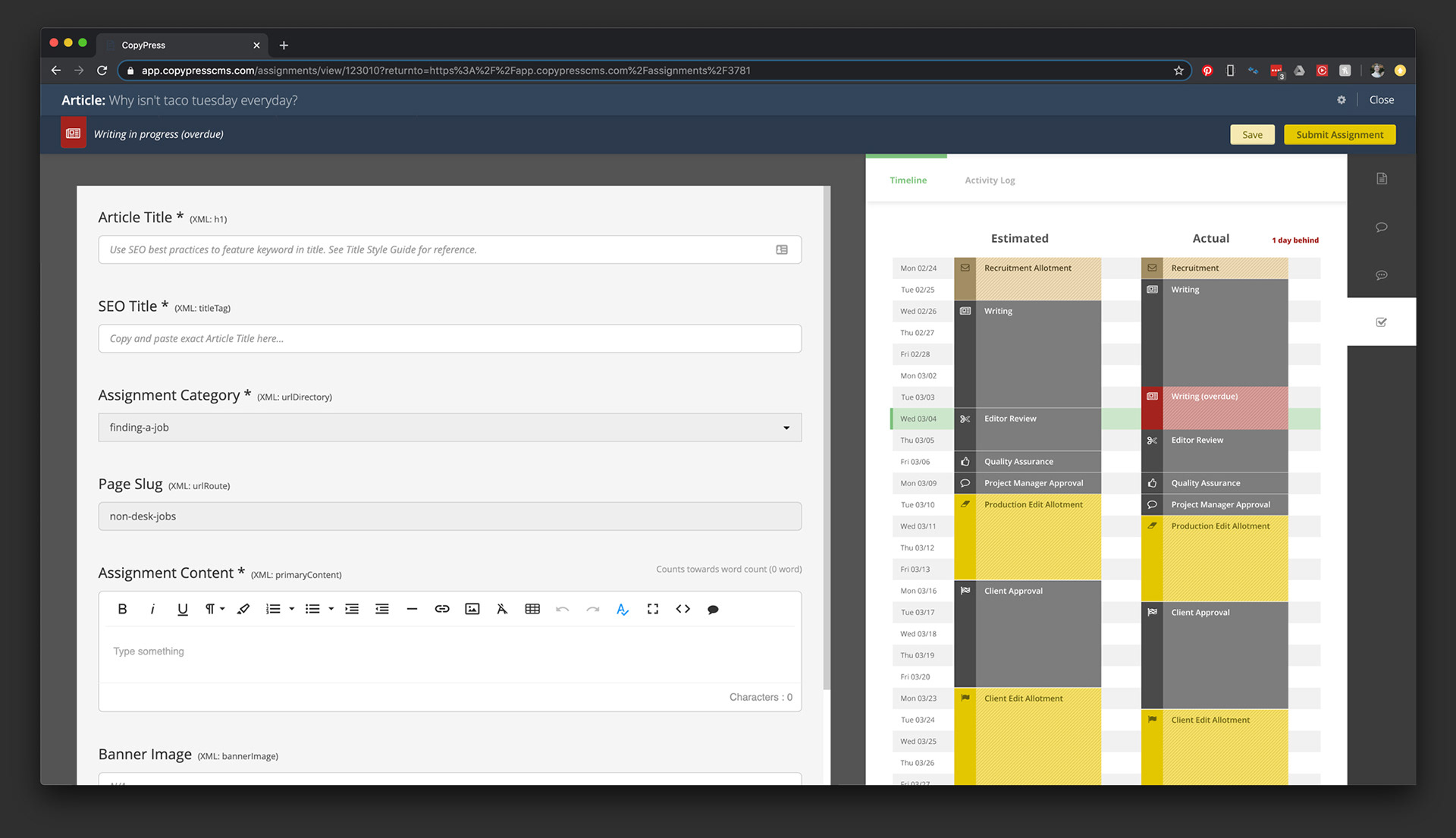Toggle italic formatting in editor
The width and height of the screenshot is (1456, 838).
(x=152, y=609)
